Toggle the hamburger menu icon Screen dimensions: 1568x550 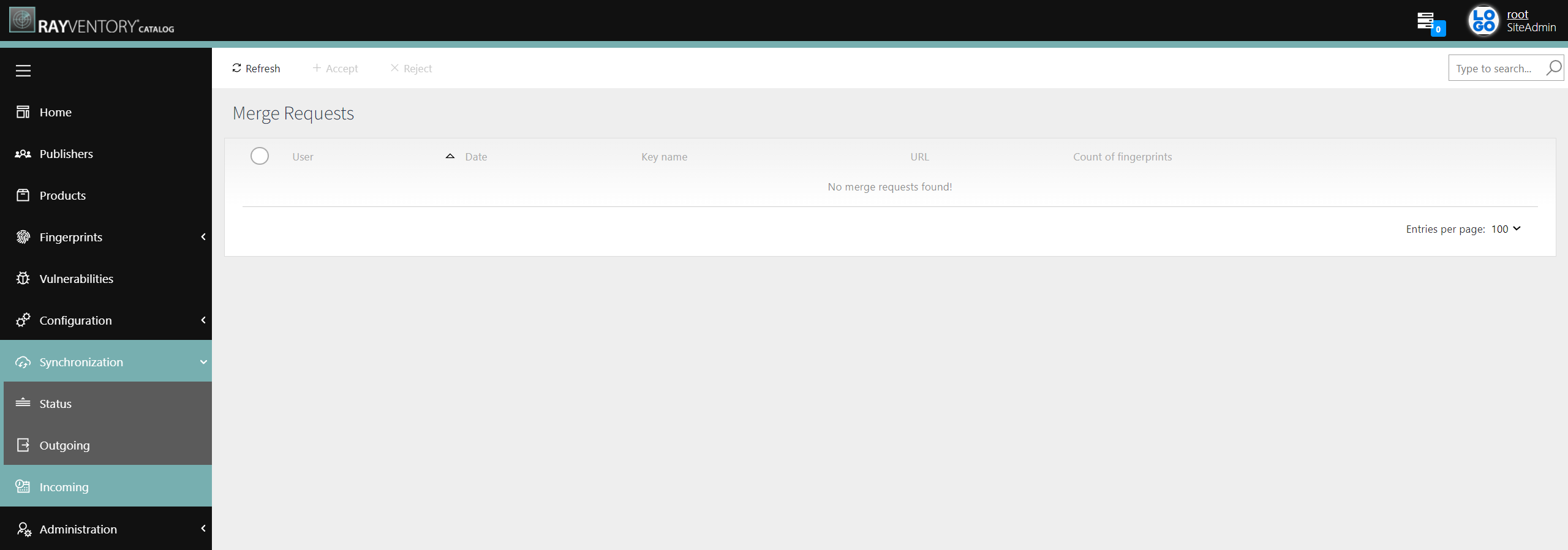(x=23, y=71)
